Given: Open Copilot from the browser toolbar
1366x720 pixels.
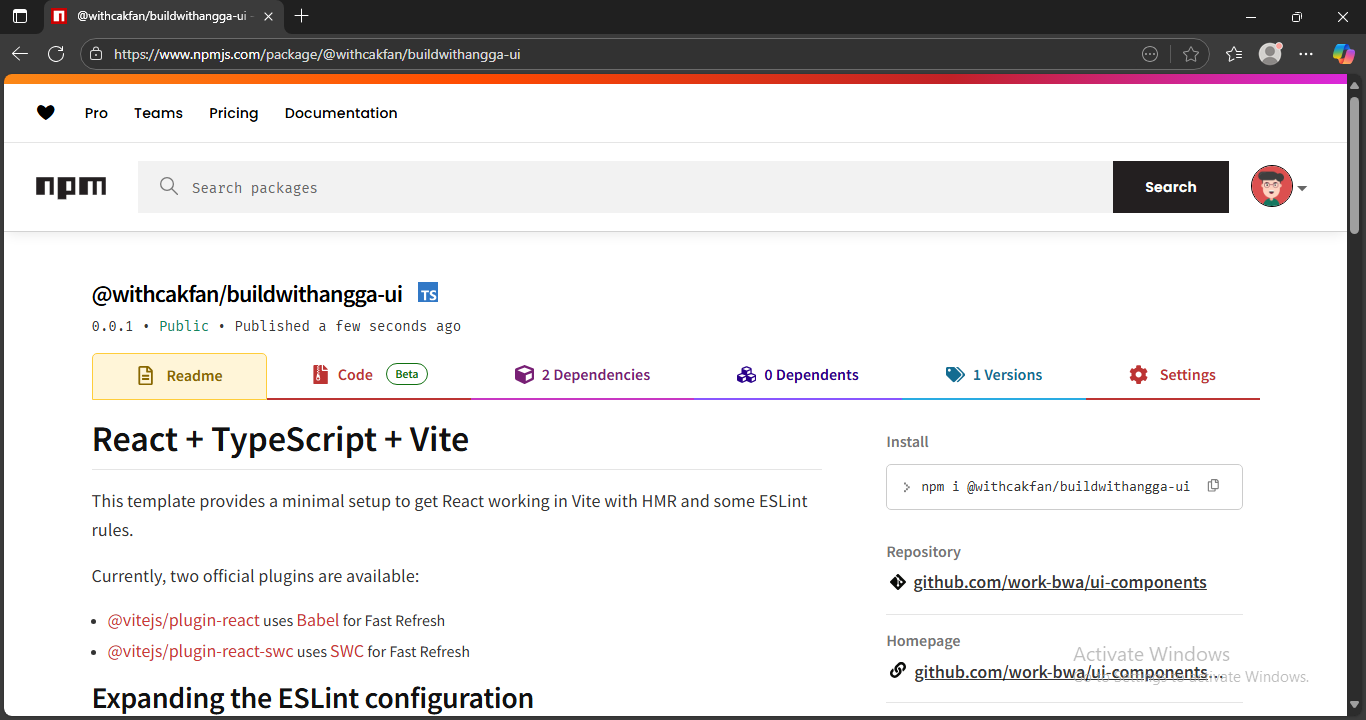Looking at the screenshot, I should [1343, 54].
